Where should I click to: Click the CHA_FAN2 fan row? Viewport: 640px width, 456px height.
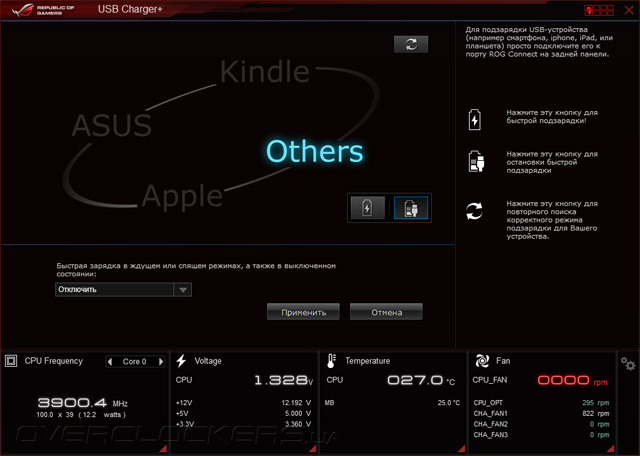pos(541,424)
